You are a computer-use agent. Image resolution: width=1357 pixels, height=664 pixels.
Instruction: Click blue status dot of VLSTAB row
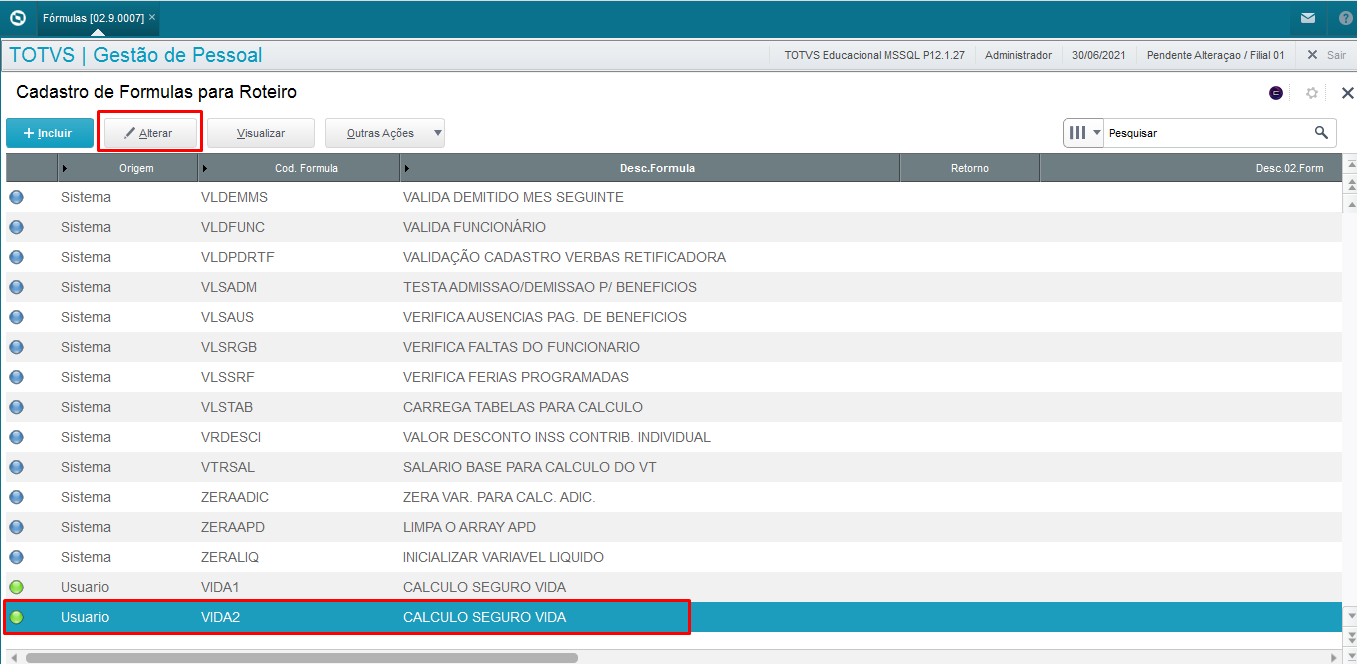[x=16, y=407]
